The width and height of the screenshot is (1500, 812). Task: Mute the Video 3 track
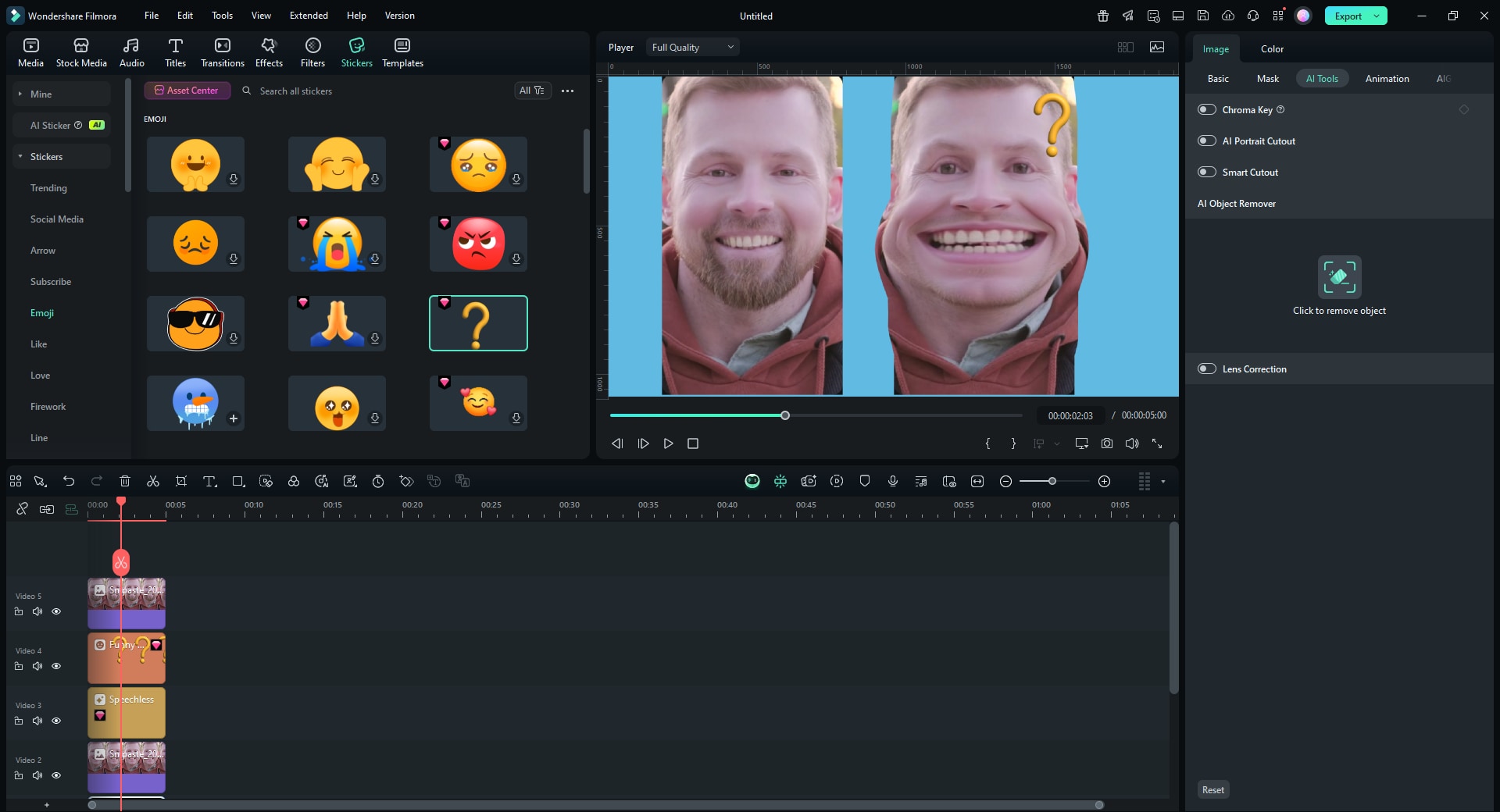point(37,721)
